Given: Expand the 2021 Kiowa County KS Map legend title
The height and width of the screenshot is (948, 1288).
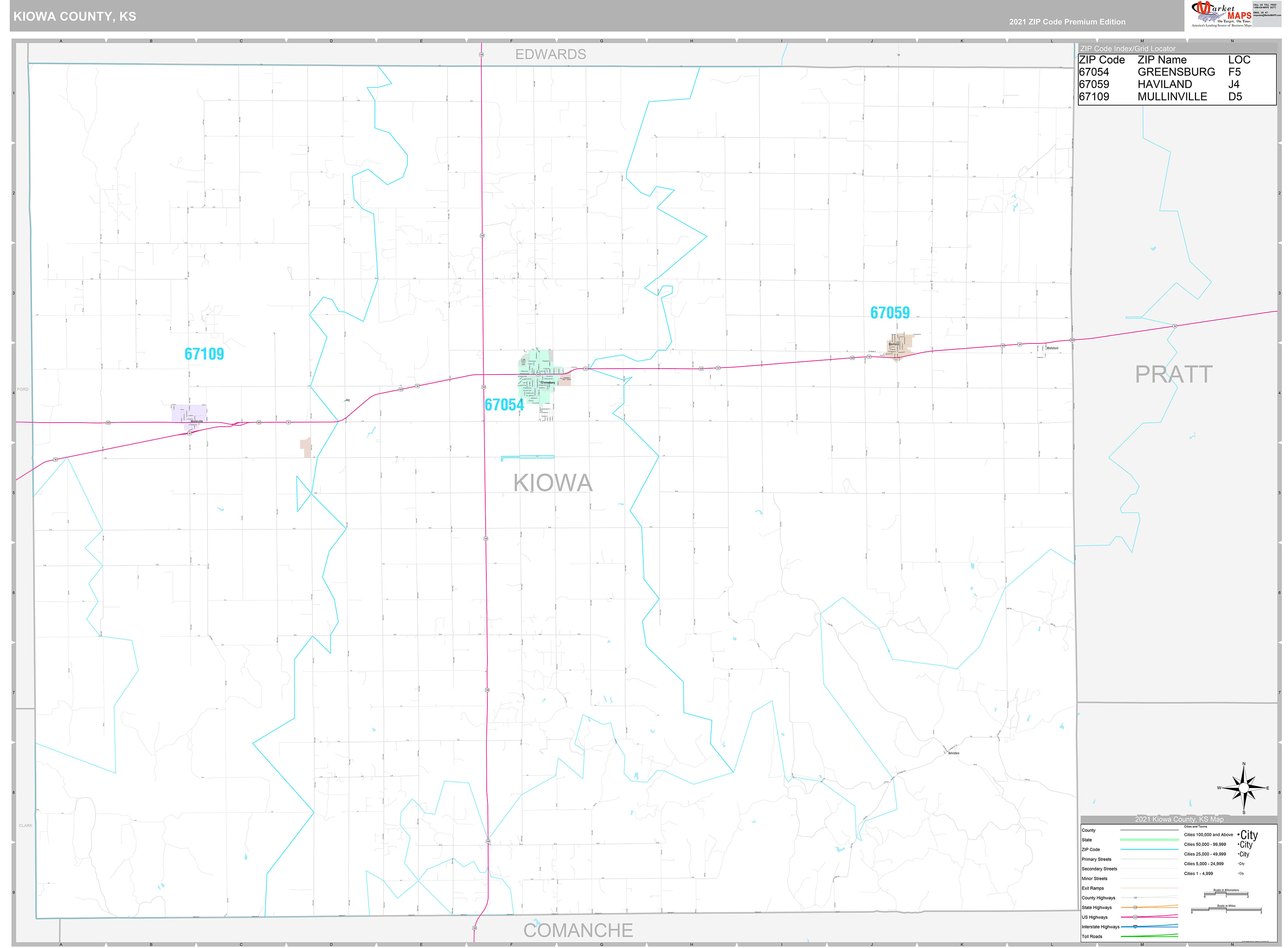Looking at the screenshot, I should [x=1180, y=819].
